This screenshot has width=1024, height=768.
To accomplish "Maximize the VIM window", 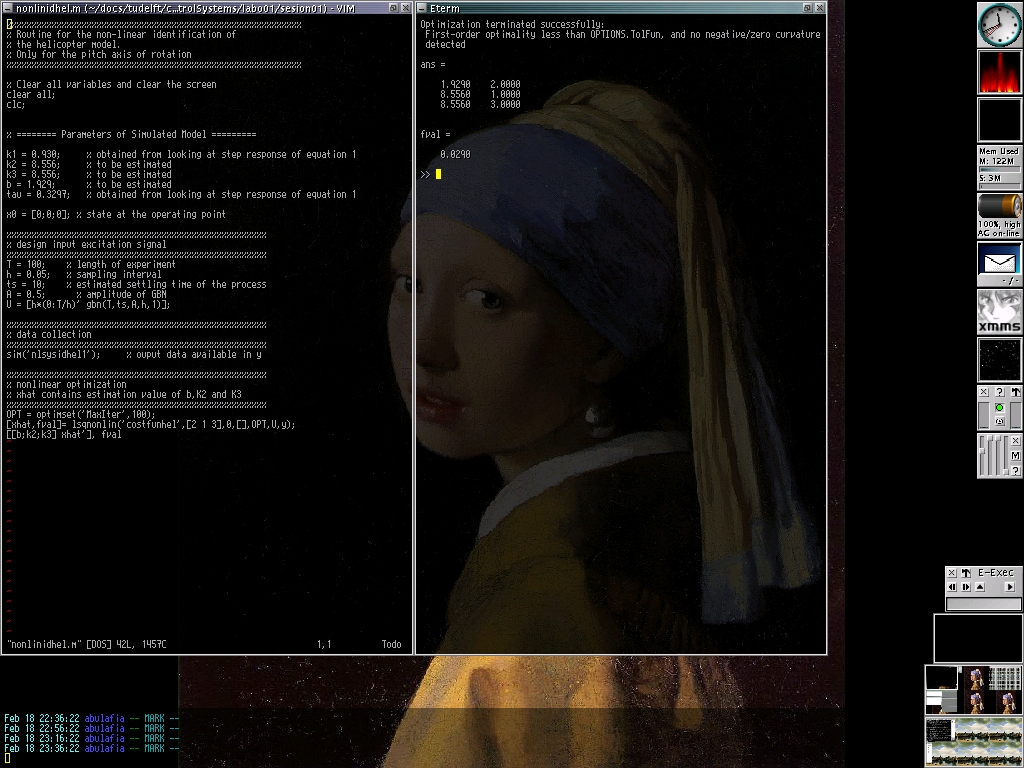I will [x=393, y=8].
